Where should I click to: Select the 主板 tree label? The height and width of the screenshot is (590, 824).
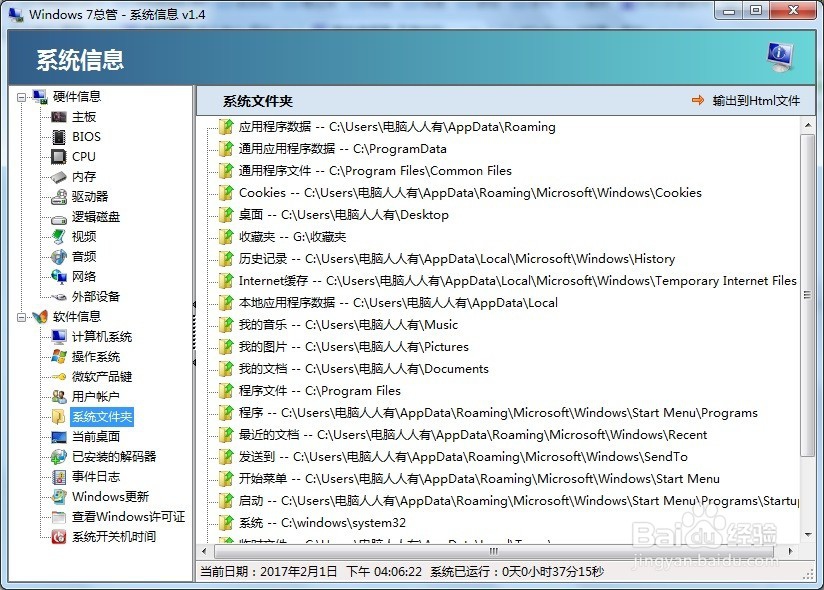click(x=84, y=117)
